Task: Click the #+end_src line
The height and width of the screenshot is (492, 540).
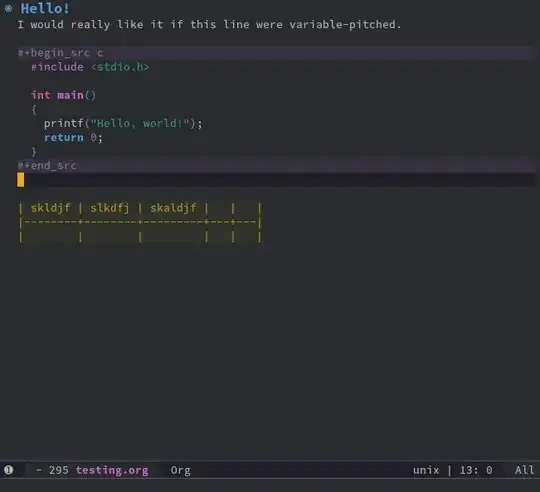Action: pyautogui.click(x=47, y=166)
